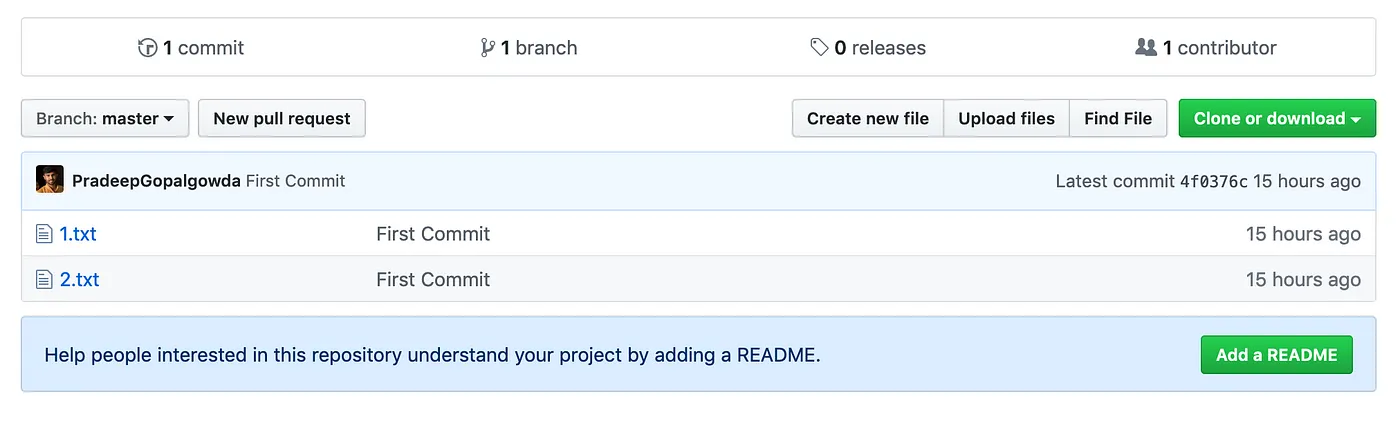Click PradeepGopalgowda's avatar image
This screenshot has width=1400, height=441.
click(x=50, y=180)
